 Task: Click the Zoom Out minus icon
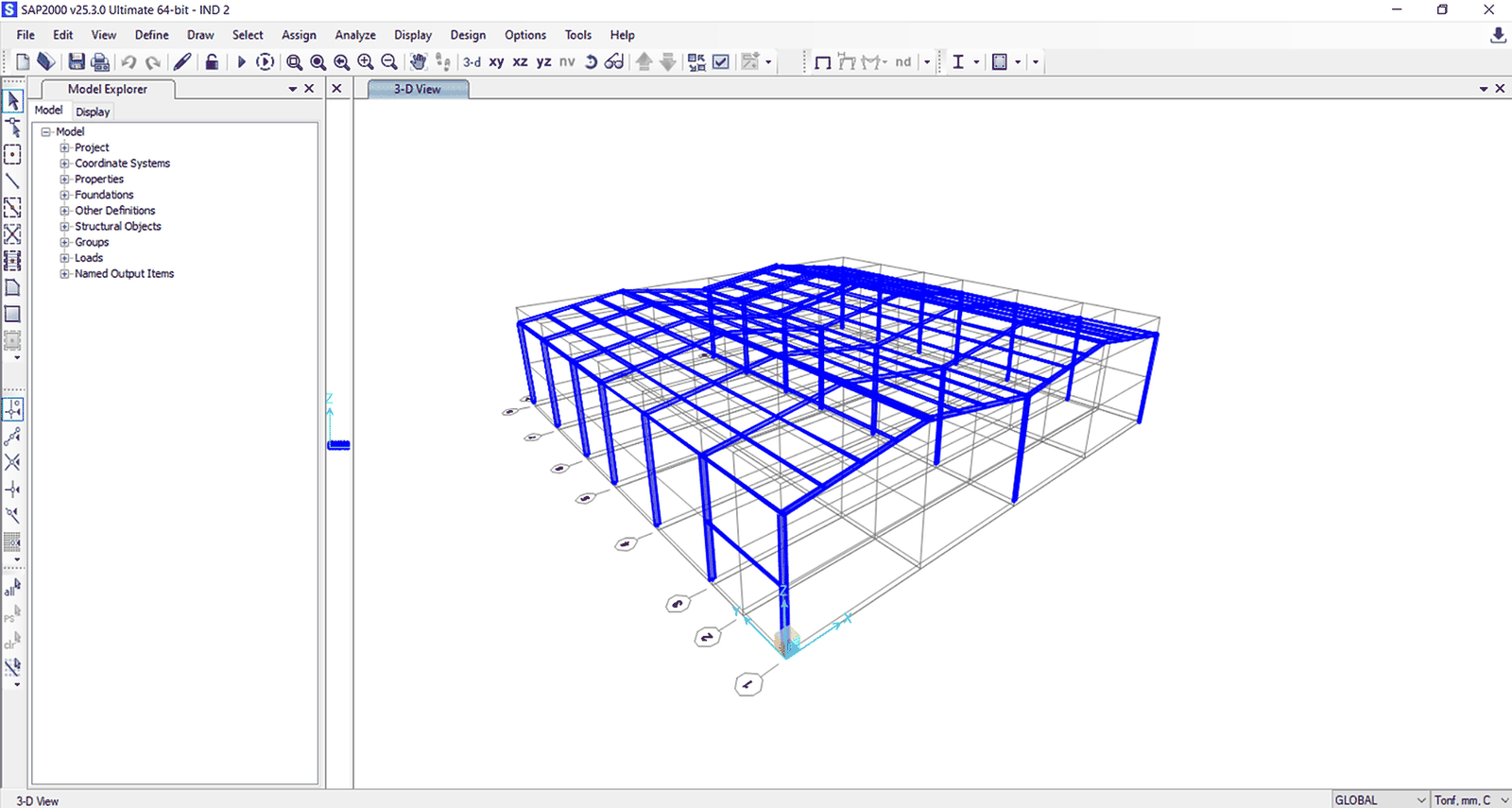[x=389, y=61]
